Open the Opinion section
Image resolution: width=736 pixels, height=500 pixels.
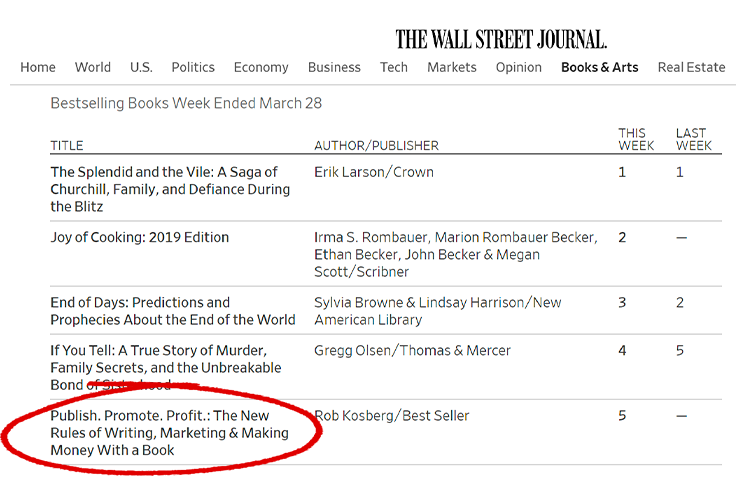click(x=519, y=68)
